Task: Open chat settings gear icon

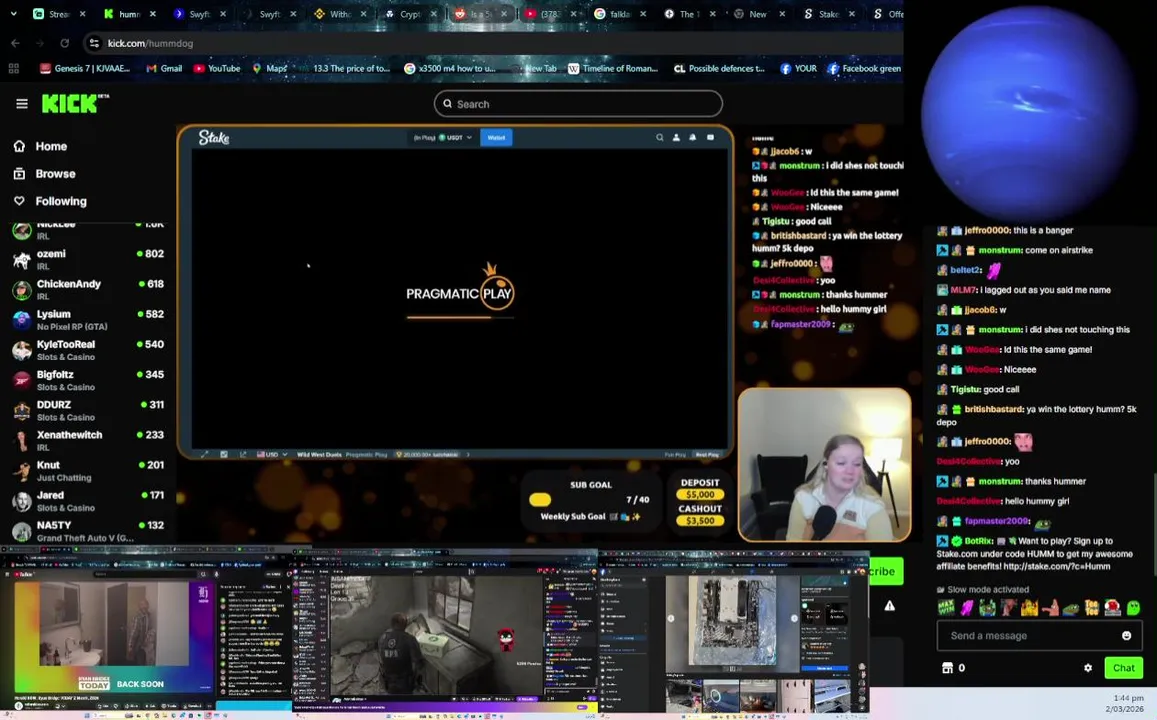Action: [x=1088, y=668]
